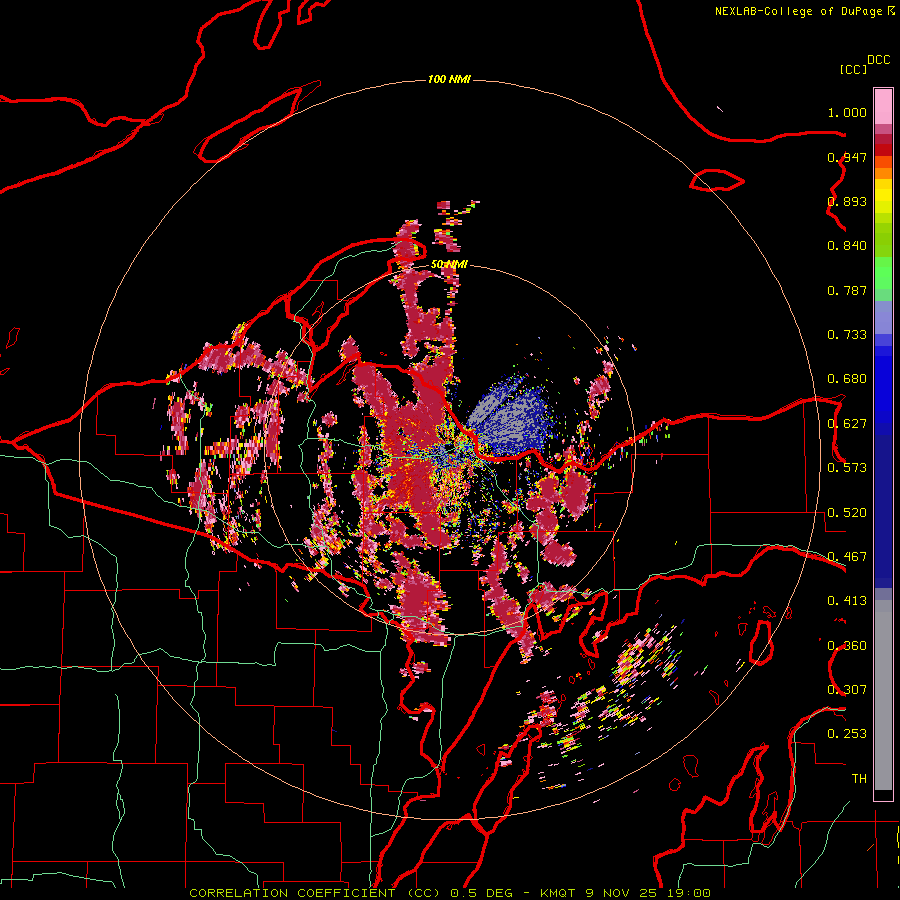Click the 0.413 scale value
Viewport: 900px width, 900px height.
[x=847, y=601]
